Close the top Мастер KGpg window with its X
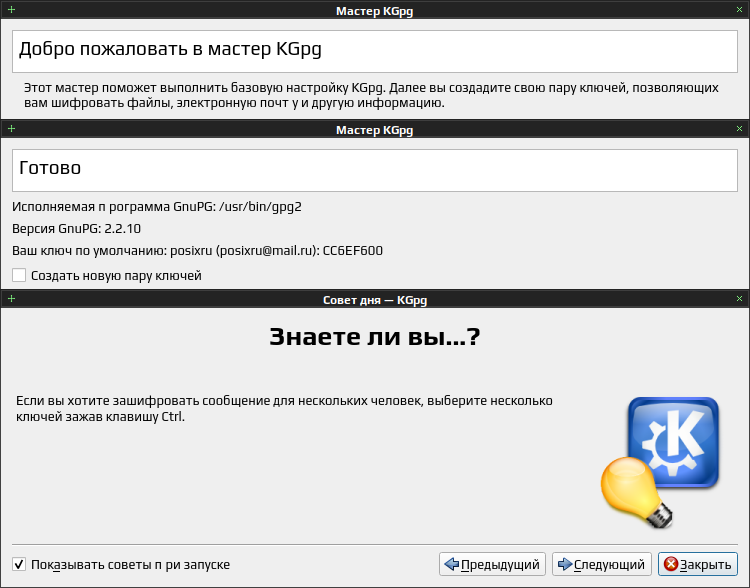The width and height of the screenshot is (750, 588). 739,10
